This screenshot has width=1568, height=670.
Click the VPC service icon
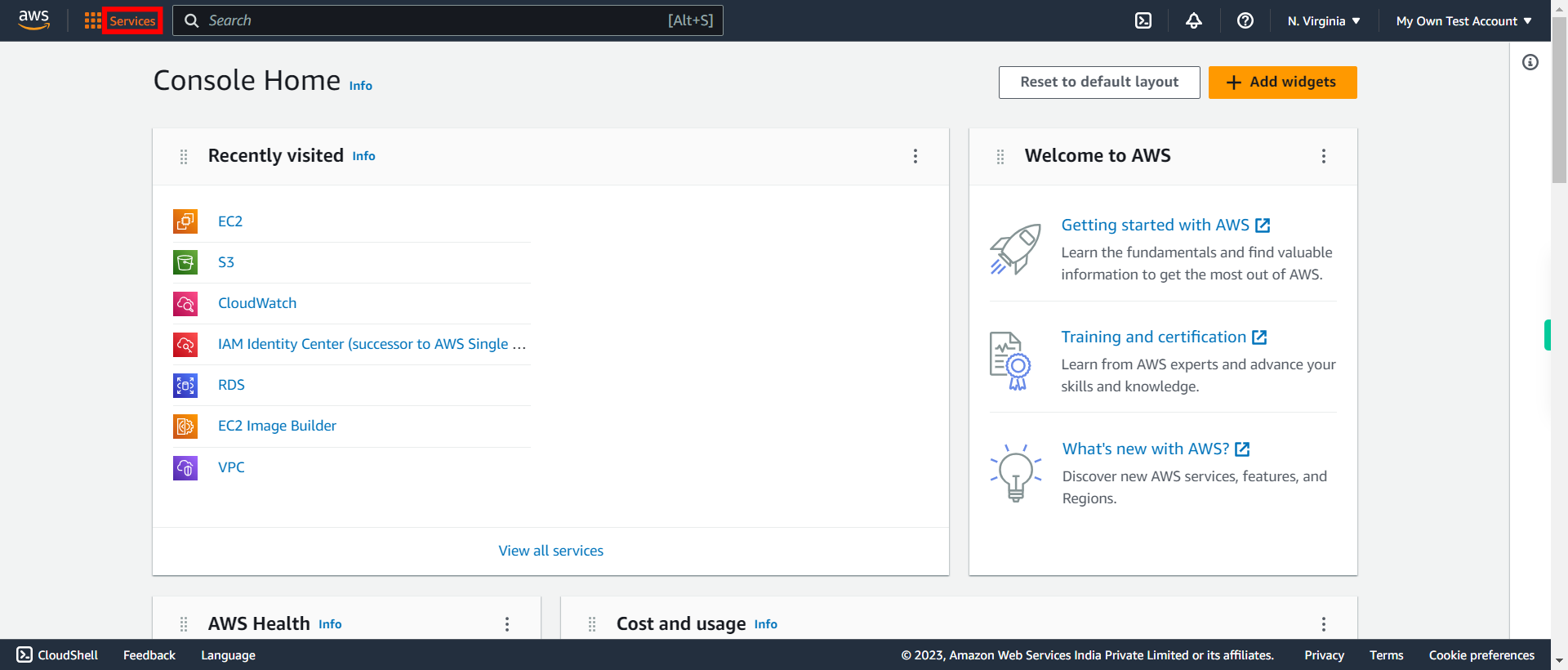[x=185, y=467]
